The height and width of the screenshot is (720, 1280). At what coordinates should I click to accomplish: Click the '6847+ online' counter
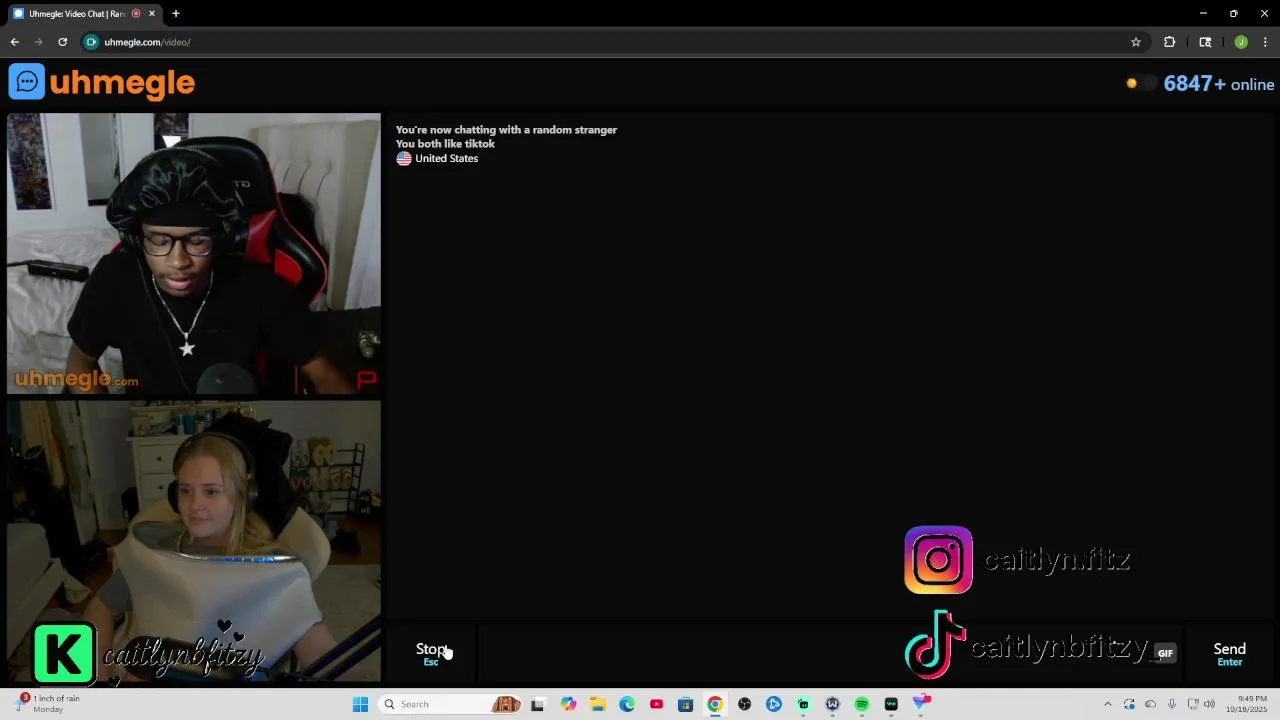(1219, 84)
